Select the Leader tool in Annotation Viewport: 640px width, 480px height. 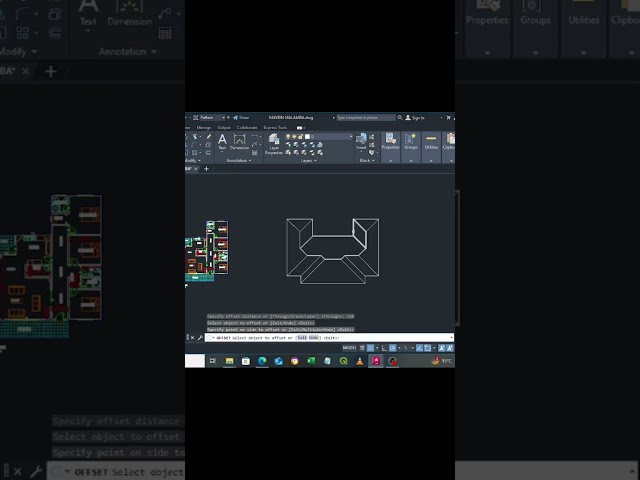255,144
